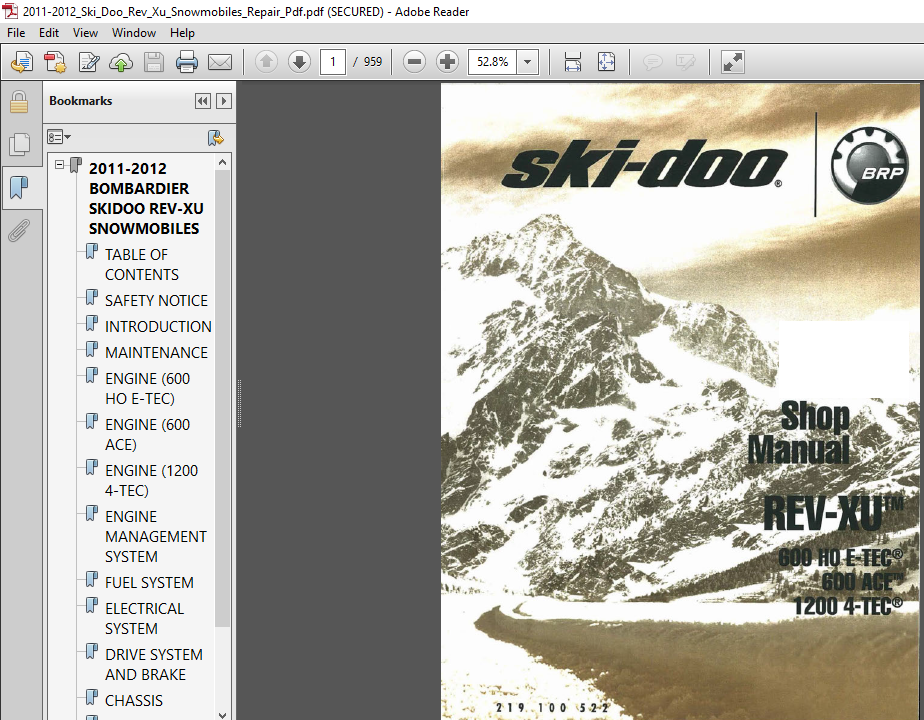Click the bookmarks scrollbar up arrow
924x720 pixels.
pos(222,162)
